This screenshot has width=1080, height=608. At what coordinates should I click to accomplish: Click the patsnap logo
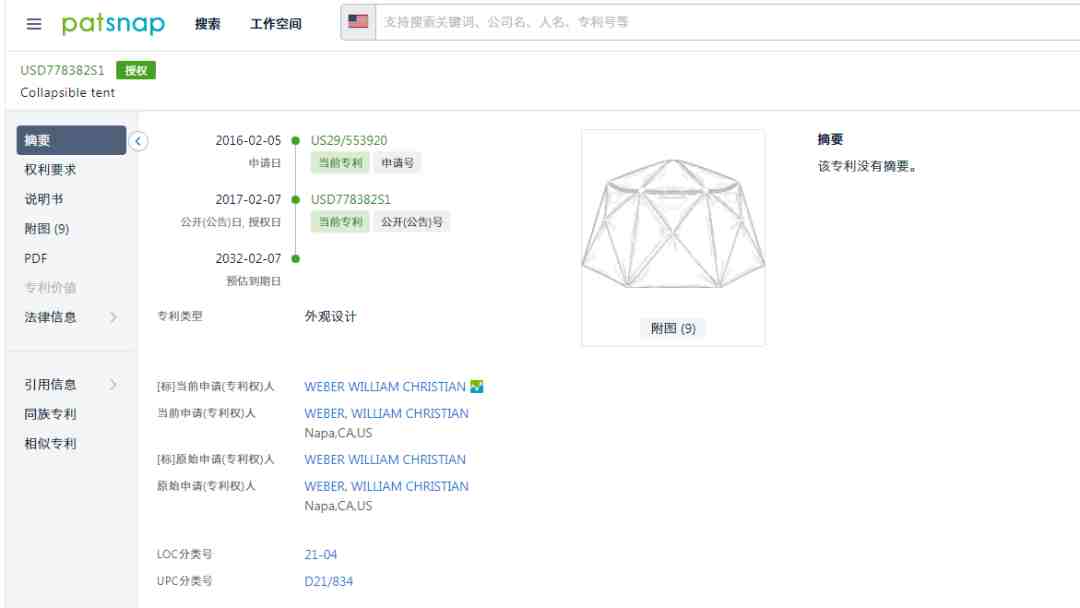click(114, 23)
